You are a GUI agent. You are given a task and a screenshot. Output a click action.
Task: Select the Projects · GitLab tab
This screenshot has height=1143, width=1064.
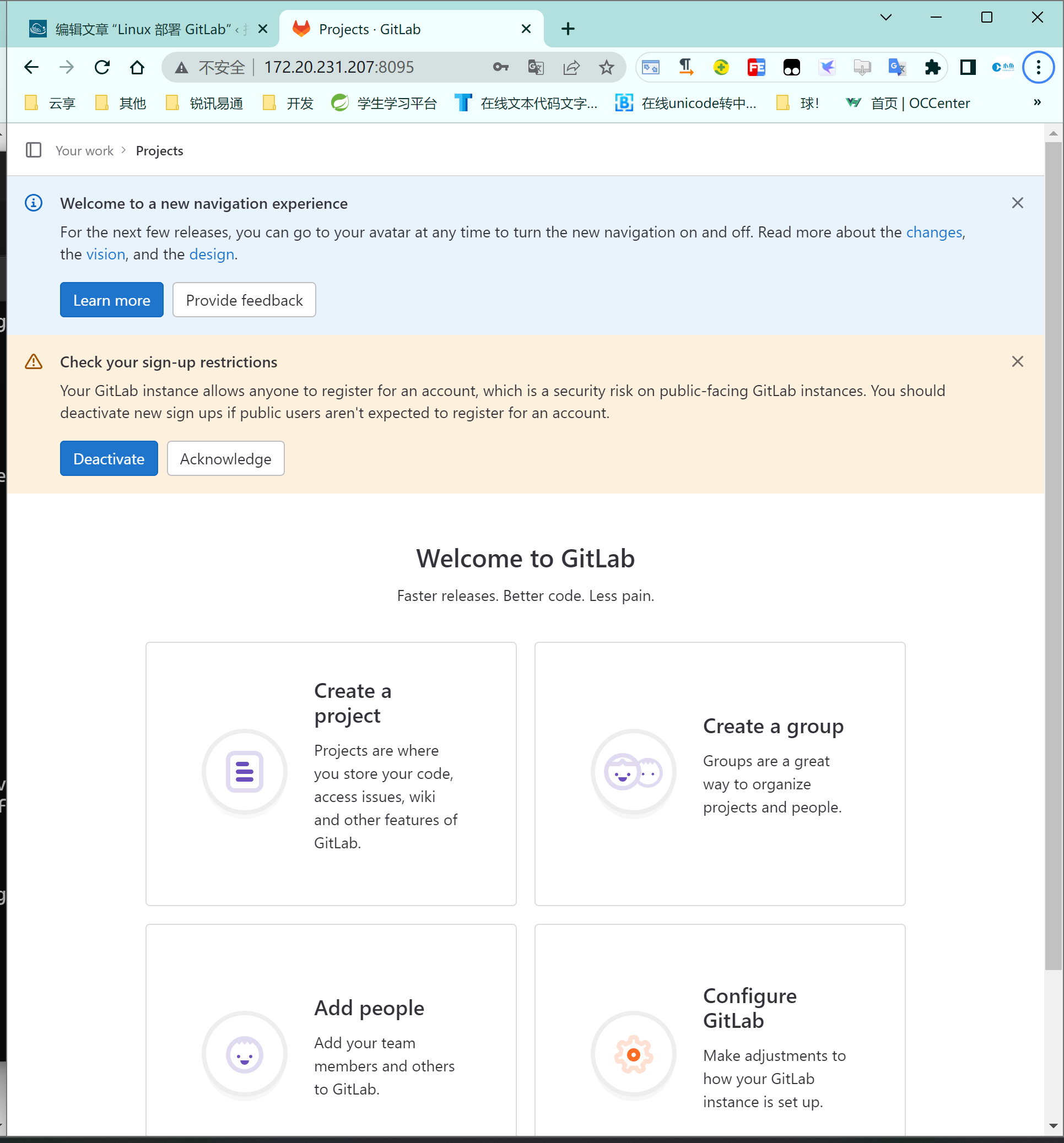click(411, 29)
